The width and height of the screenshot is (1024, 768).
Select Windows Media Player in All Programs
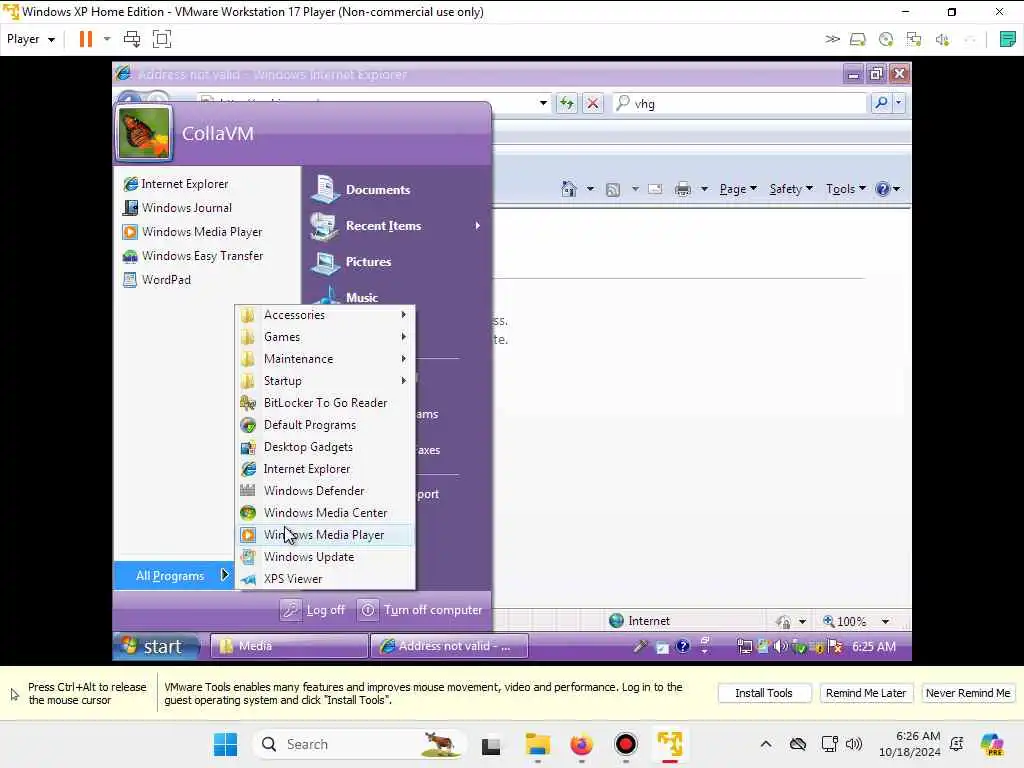pyautogui.click(x=325, y=535)
